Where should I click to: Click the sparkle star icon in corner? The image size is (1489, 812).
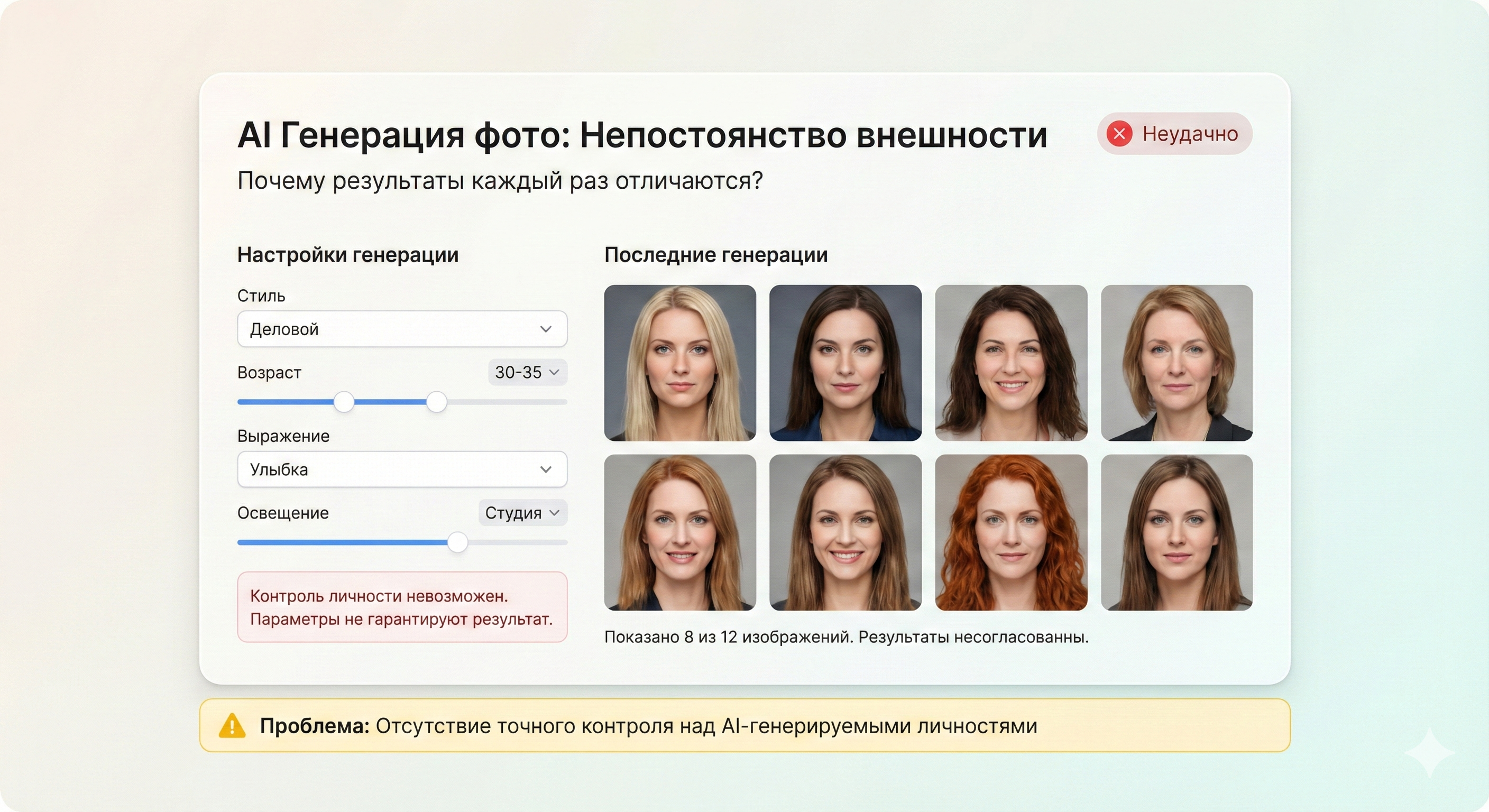coord(1429,752)
